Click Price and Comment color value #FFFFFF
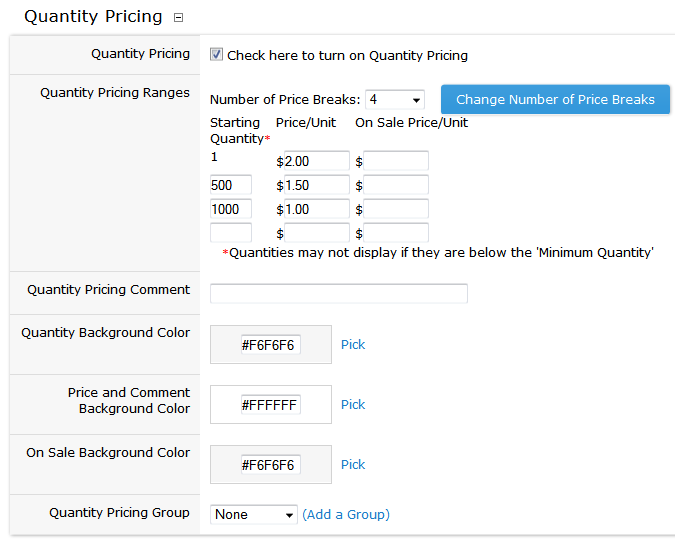Image resolution: width=675 pixels, height=546 pixels. (270, 405)
